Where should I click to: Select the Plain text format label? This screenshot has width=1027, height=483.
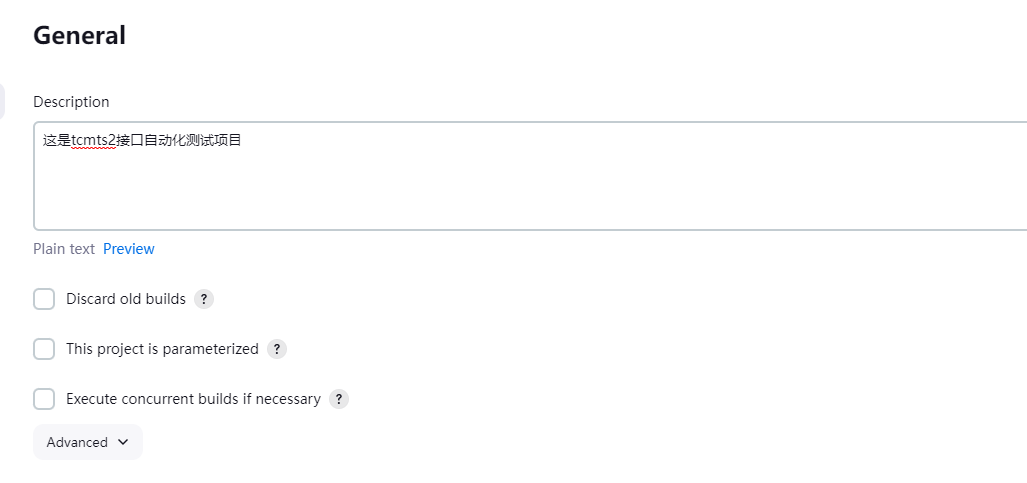pyautogui.click(x=64, y=249)
